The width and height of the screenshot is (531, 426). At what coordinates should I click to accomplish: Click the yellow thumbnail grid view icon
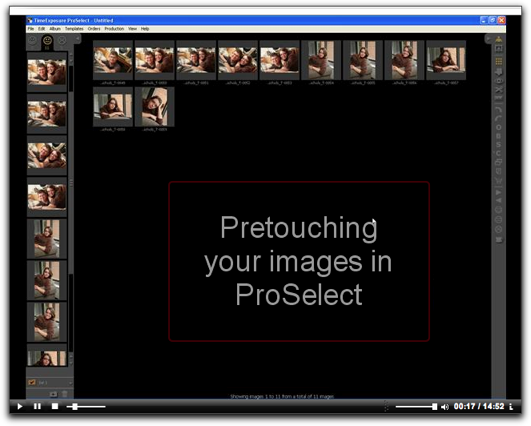tap(498, 61)
